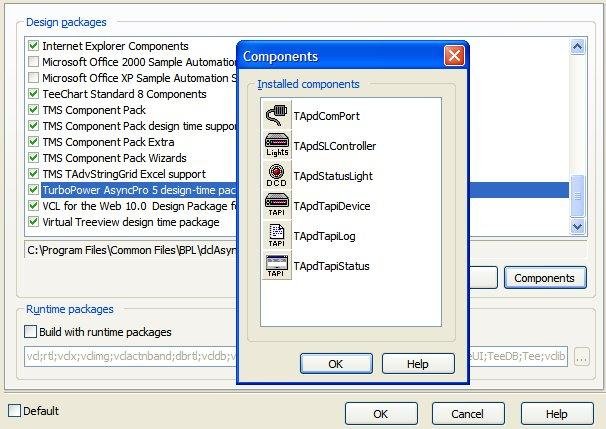Click the packages list scrollbar thumb
606x429 pixels.
point(577,196)
